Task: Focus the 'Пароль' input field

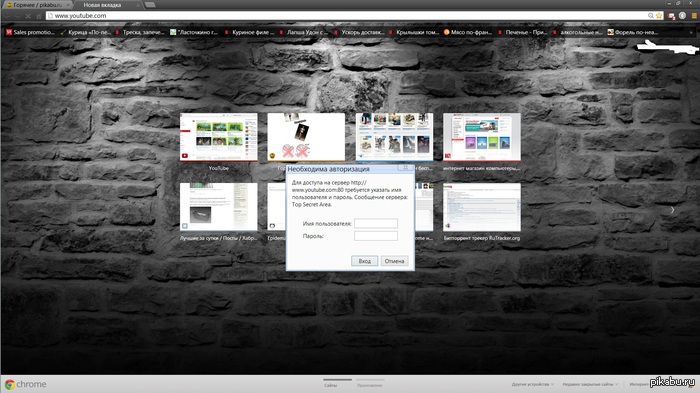Action: click(x=376, y=236)
